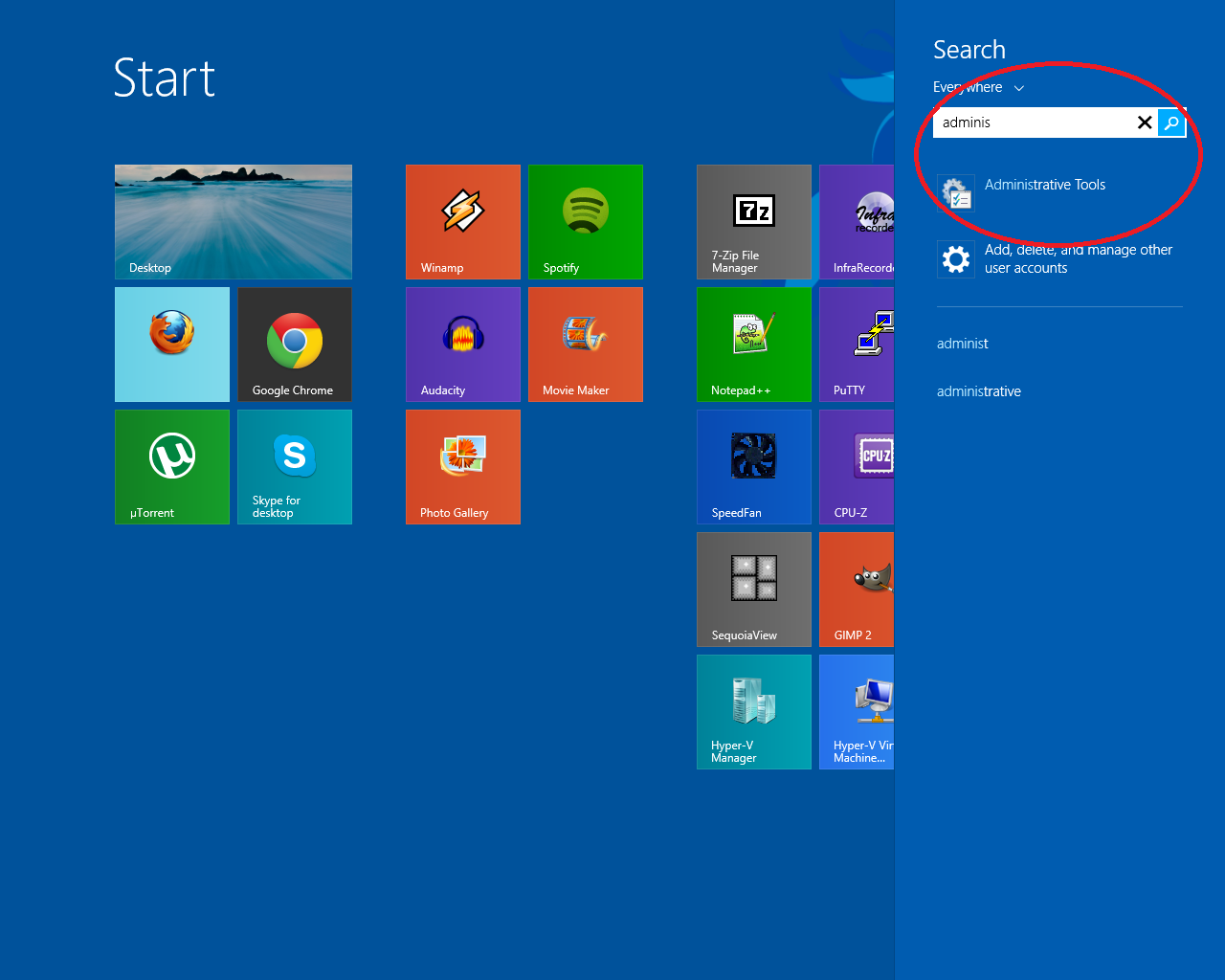Open the Movie Maker tile

[x=586, y=345]
